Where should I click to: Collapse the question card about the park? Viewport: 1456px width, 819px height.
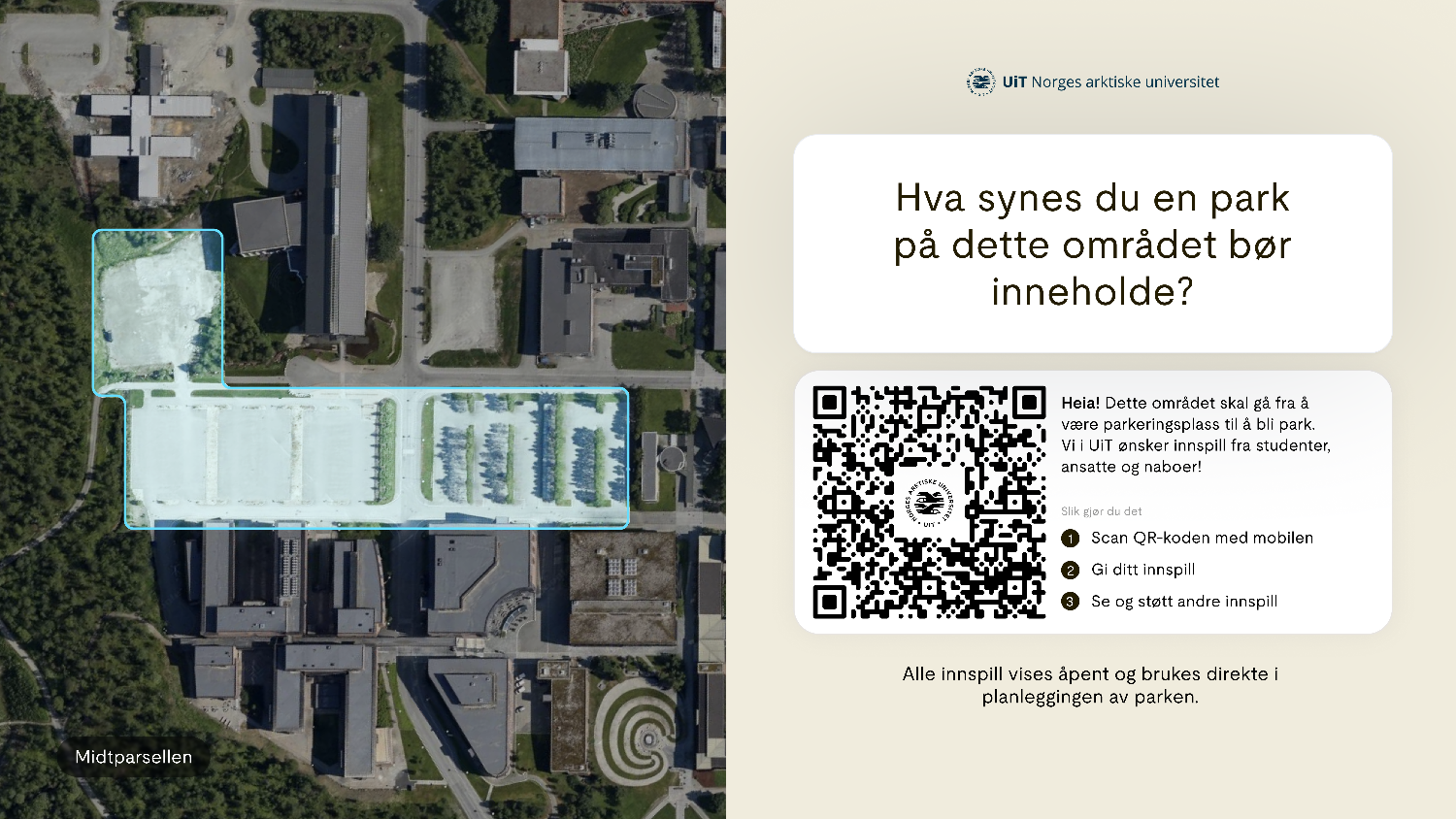pos(1092,246)
